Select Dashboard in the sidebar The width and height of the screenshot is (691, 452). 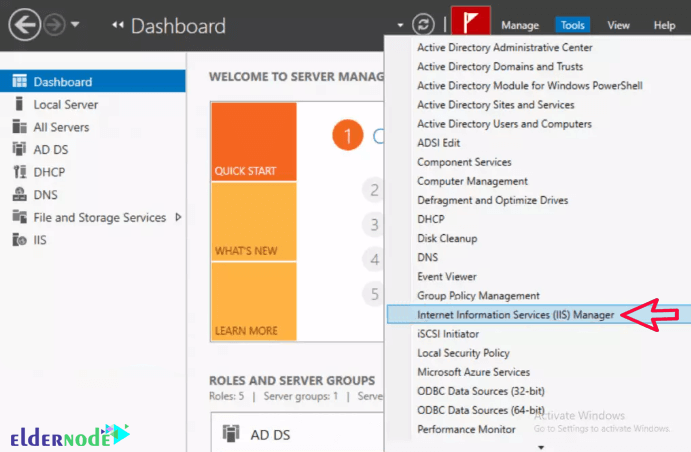coord(93,81)
